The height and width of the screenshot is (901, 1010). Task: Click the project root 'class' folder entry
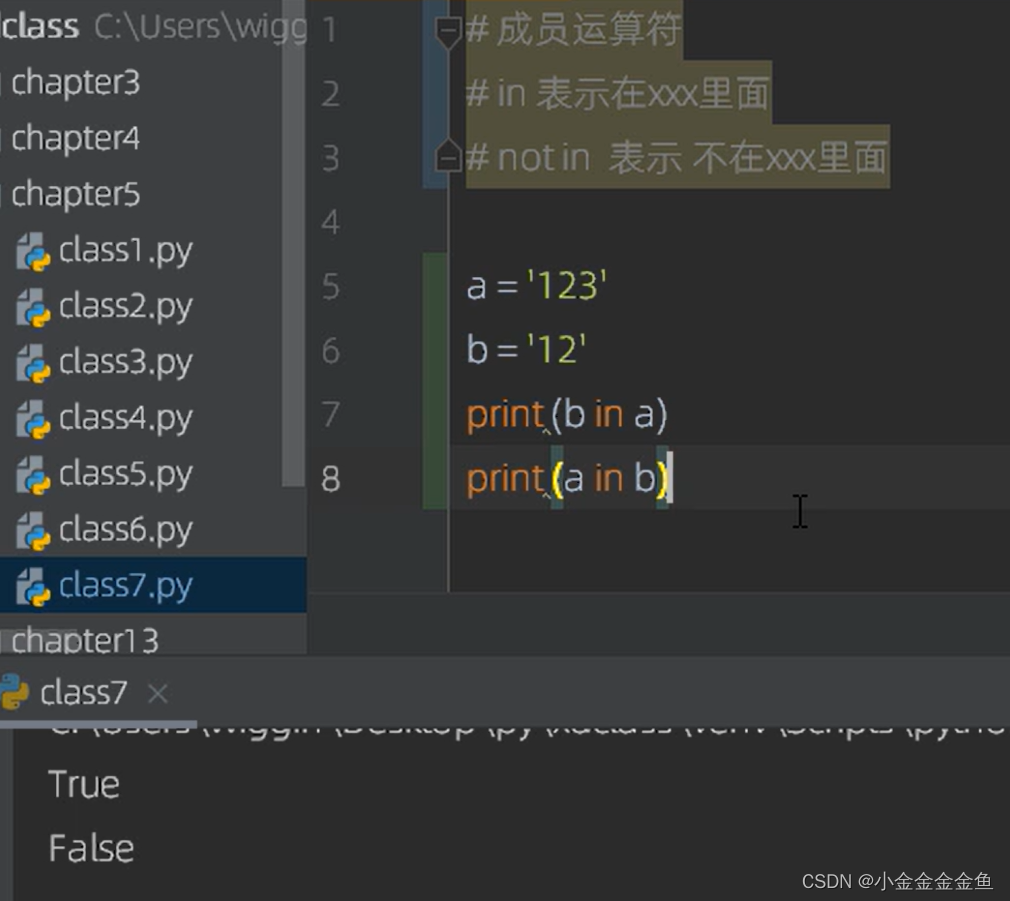point(39,26)
